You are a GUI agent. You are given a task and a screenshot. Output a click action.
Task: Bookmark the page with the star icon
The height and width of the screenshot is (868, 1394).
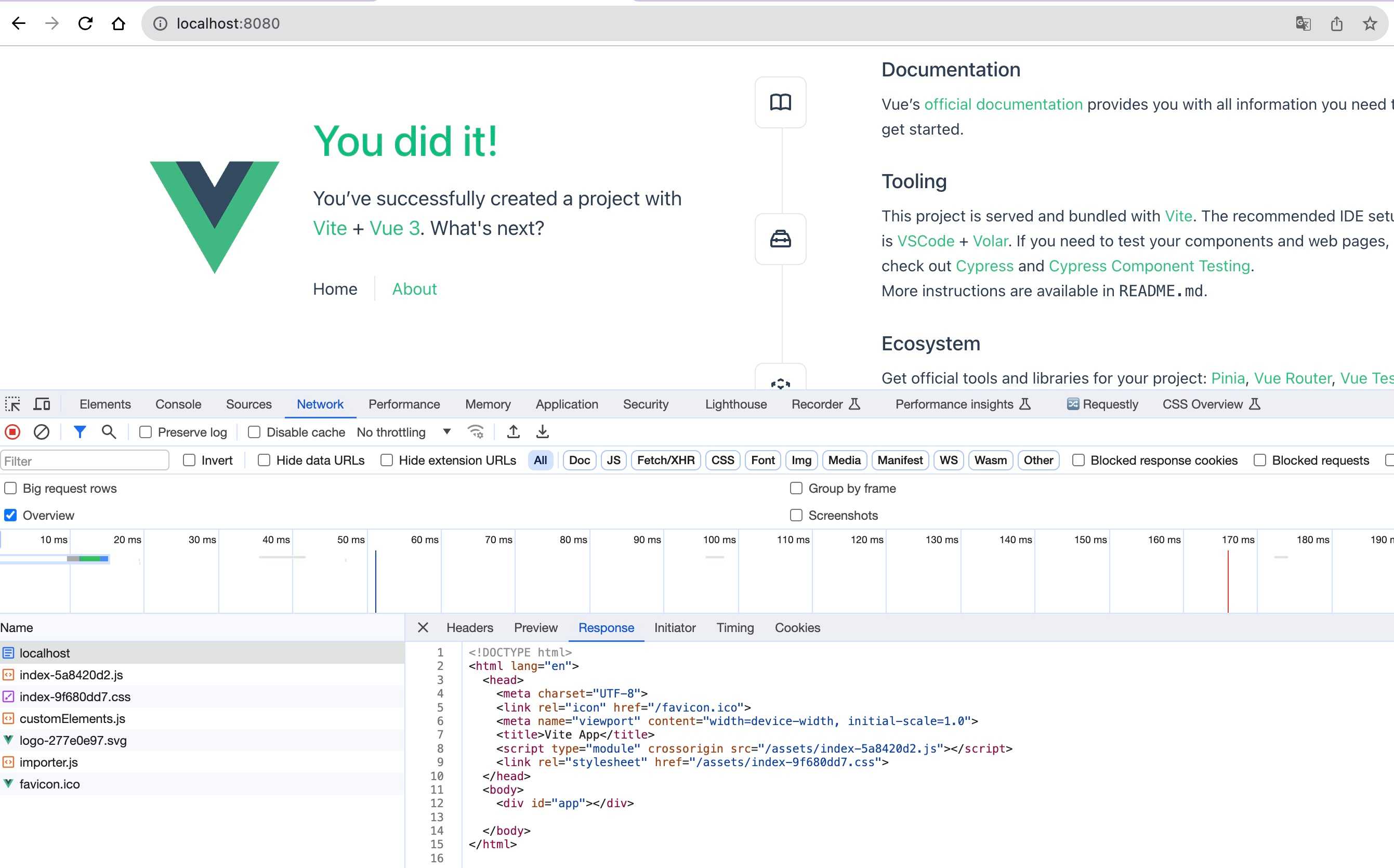[x=1370, y=23]
